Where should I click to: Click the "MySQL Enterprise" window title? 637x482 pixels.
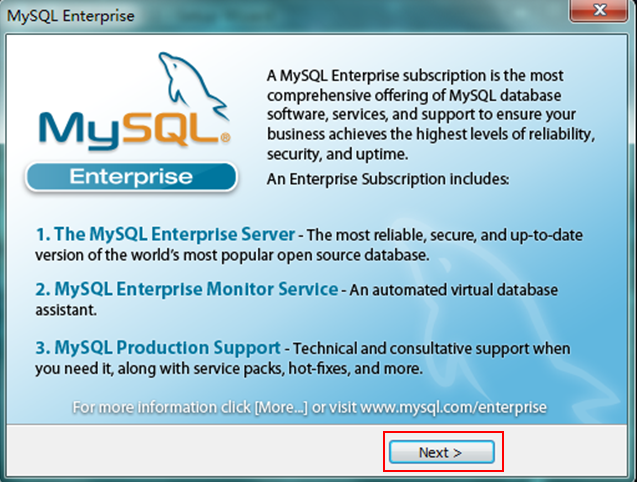[71, 16]
